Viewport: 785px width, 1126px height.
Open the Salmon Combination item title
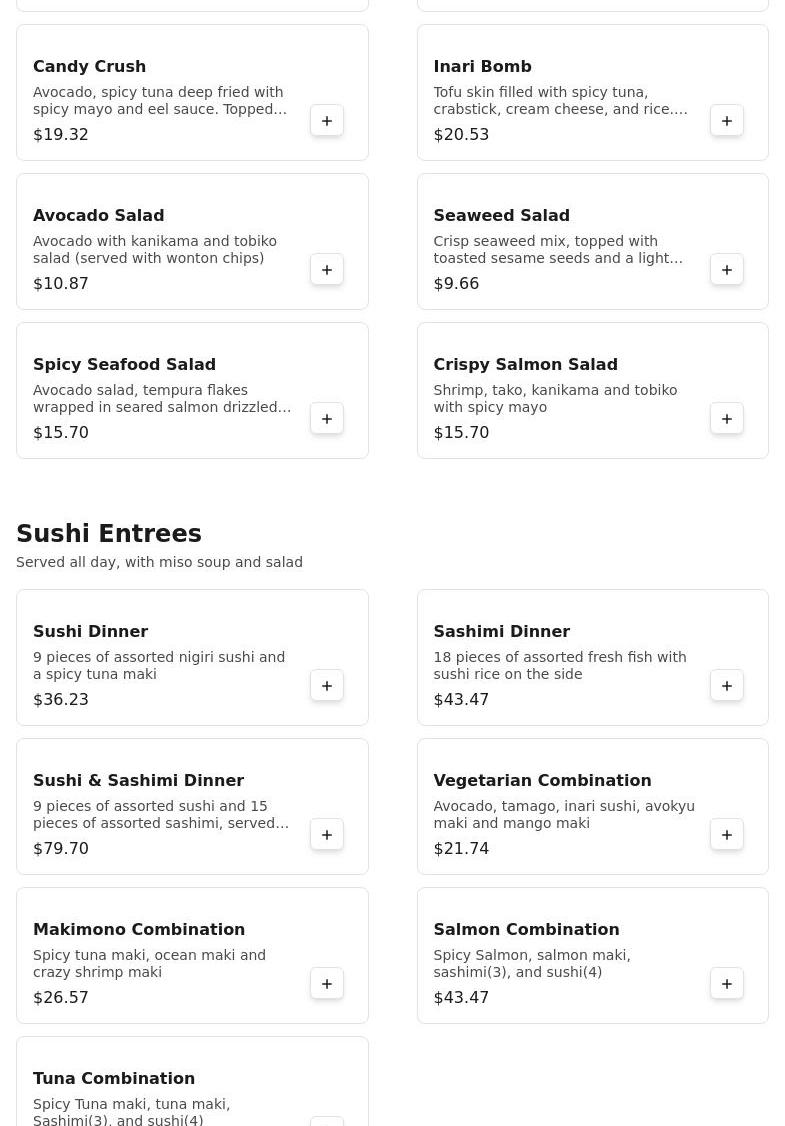tap(526, 929)
